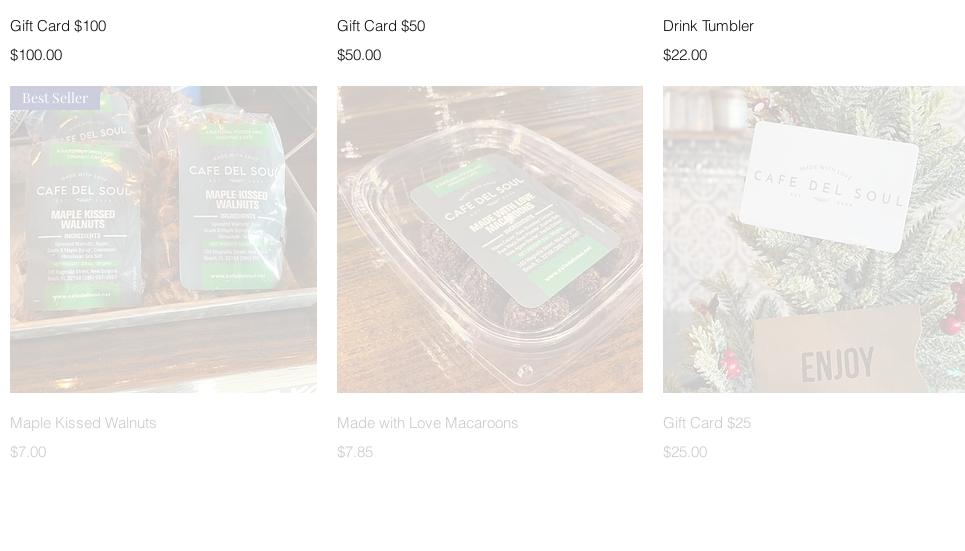Open the Drink Tumbler product title
The height and width of the screenshot is (551, 965).
pyautogui.click(x=708, y=26)
